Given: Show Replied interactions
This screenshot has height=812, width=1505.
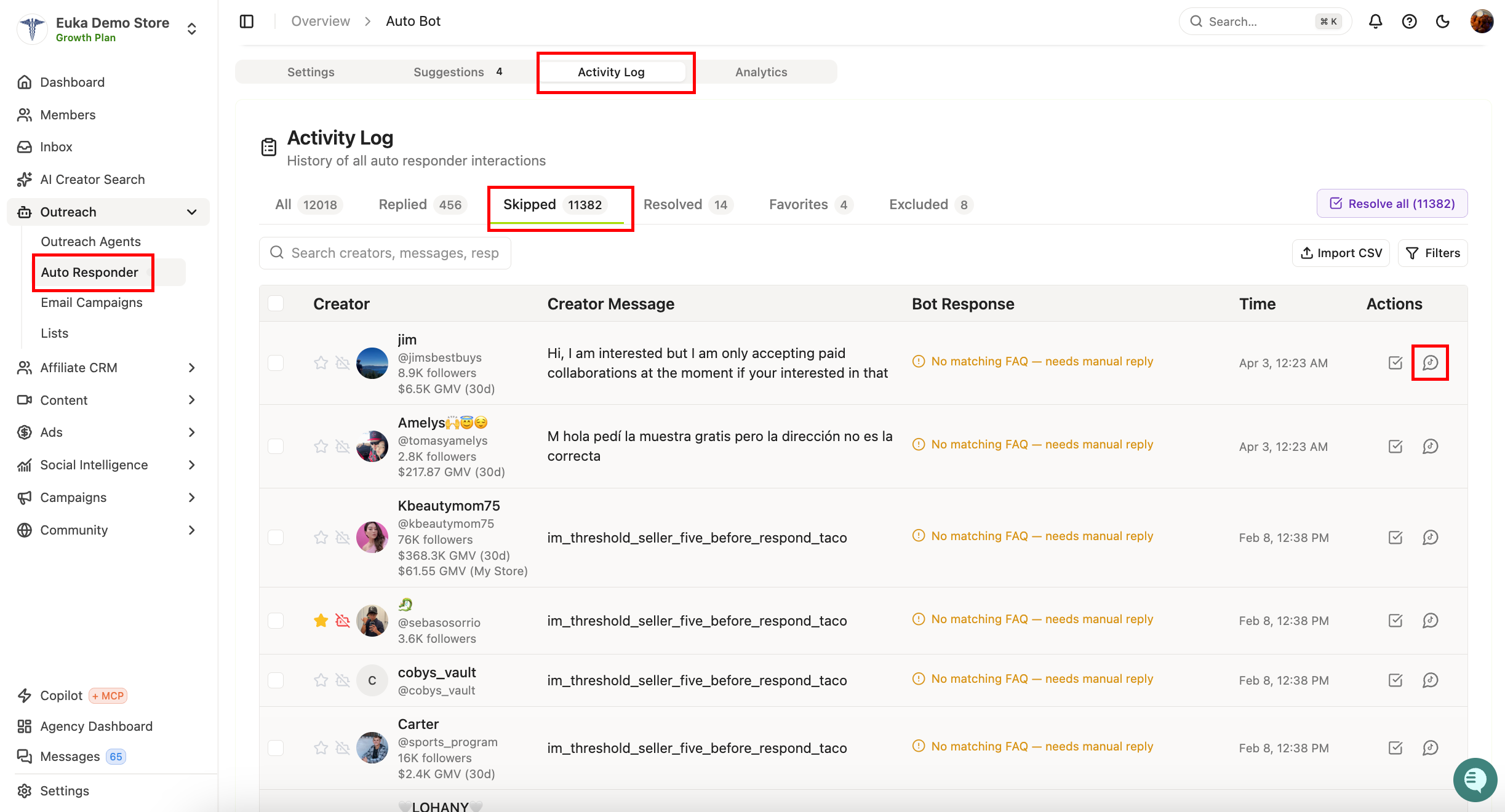Looking at the screenshot, I should click(423, 205).
